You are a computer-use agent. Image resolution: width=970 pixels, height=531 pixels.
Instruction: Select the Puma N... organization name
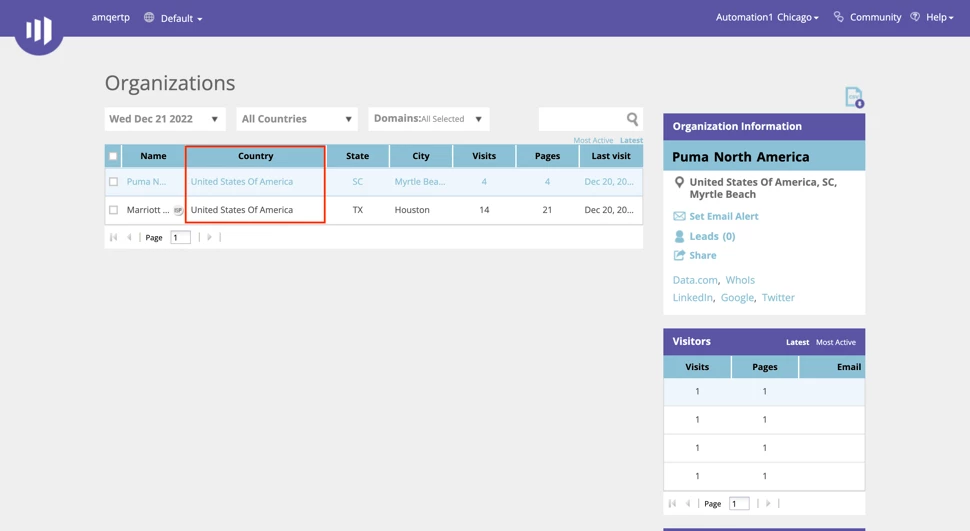(146, 181)
